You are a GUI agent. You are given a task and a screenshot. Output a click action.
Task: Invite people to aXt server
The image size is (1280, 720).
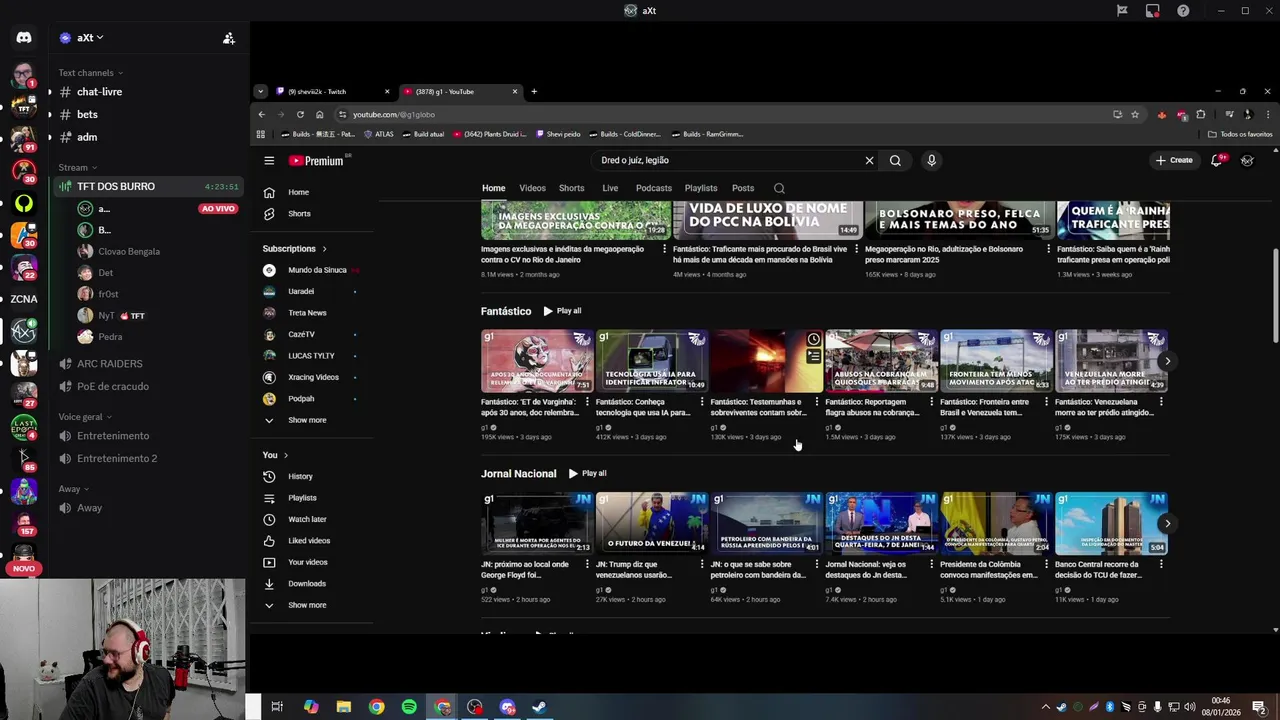[229, 38]
